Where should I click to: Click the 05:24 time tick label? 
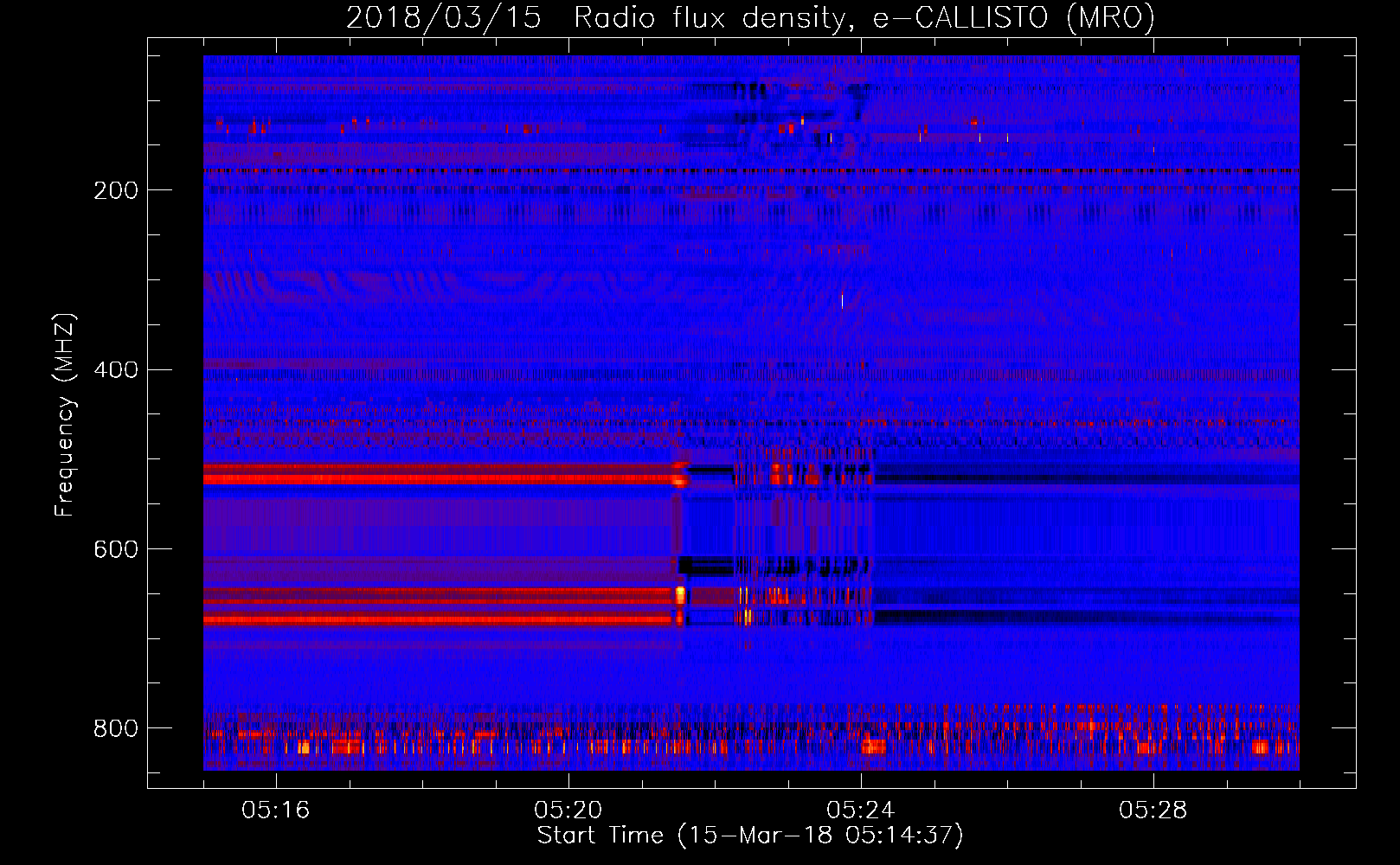click(x=860, y=811)
